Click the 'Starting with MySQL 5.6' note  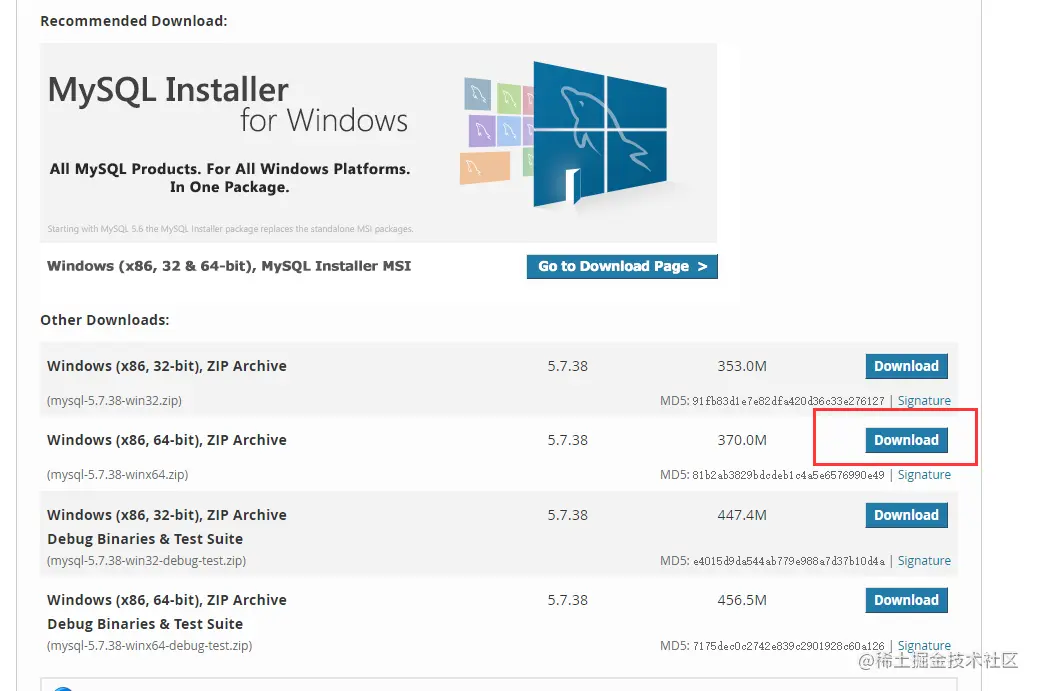click(x=230, y=229)
